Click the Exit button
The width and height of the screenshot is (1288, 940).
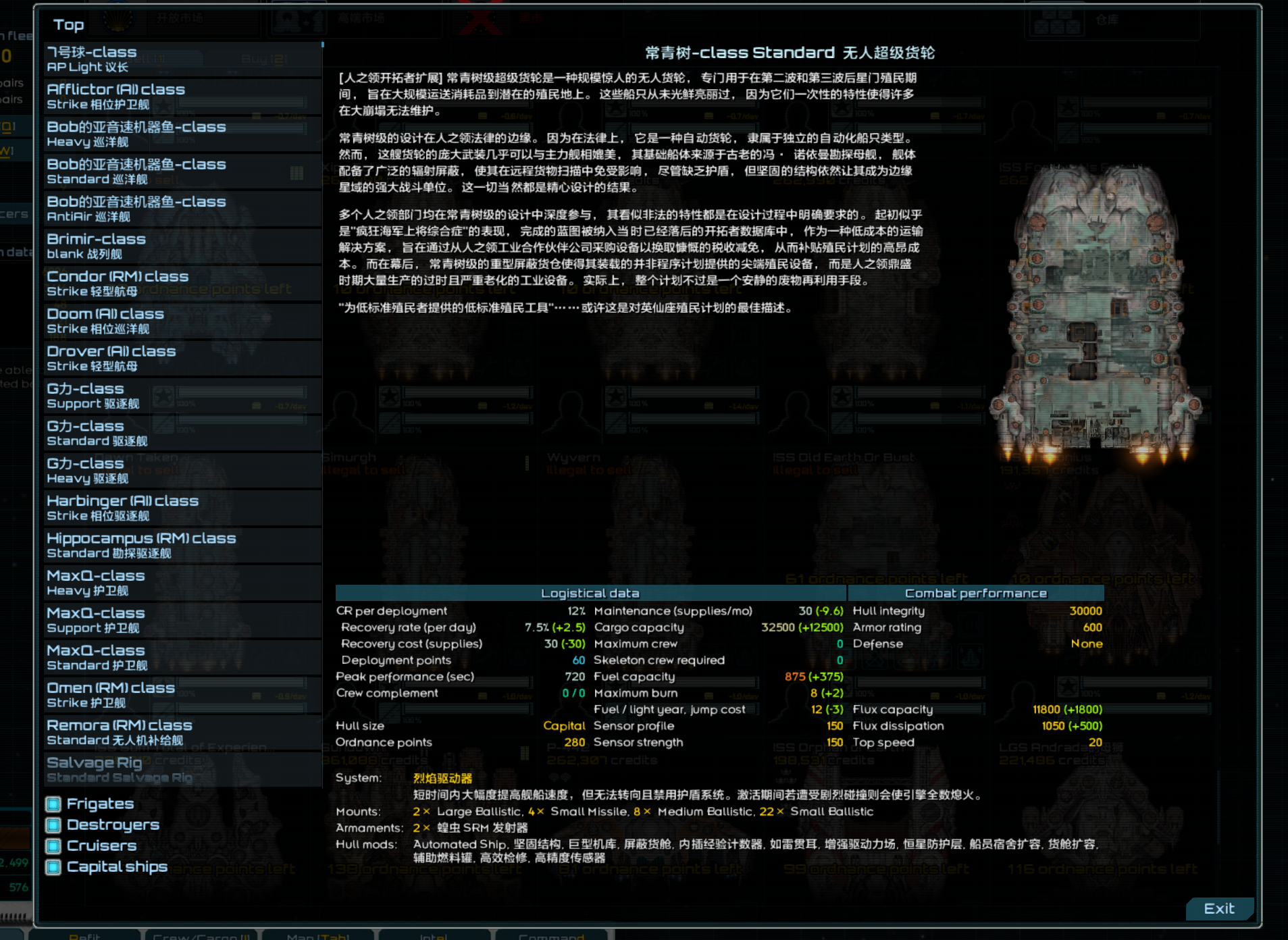point(1219,908)
